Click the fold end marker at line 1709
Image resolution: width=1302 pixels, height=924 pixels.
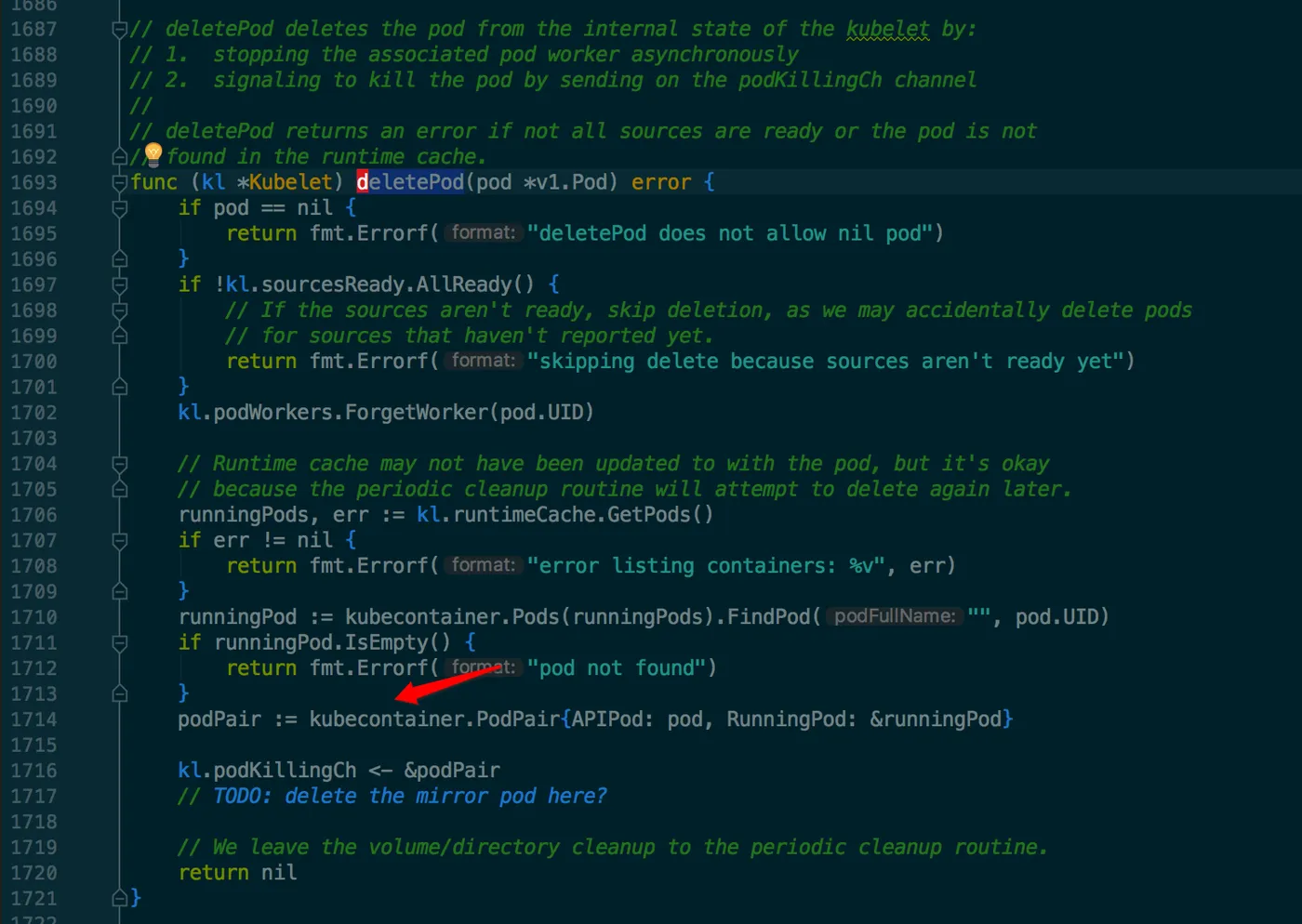click(119, 591)
